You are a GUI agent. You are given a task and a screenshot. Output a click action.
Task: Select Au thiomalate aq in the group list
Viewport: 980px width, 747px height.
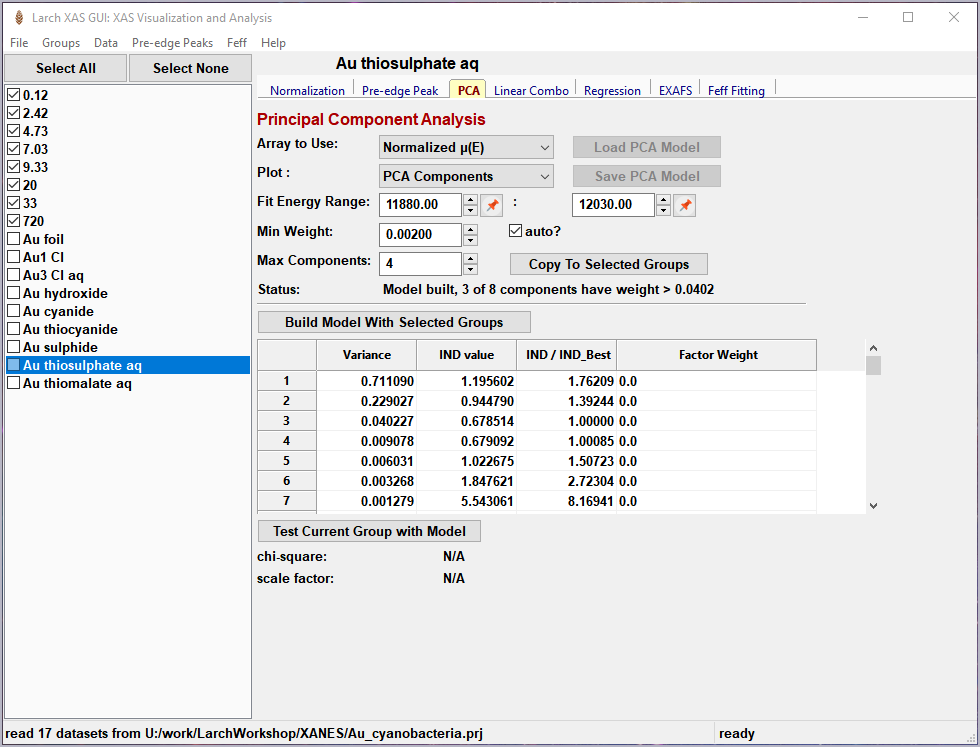pos(77,384)
